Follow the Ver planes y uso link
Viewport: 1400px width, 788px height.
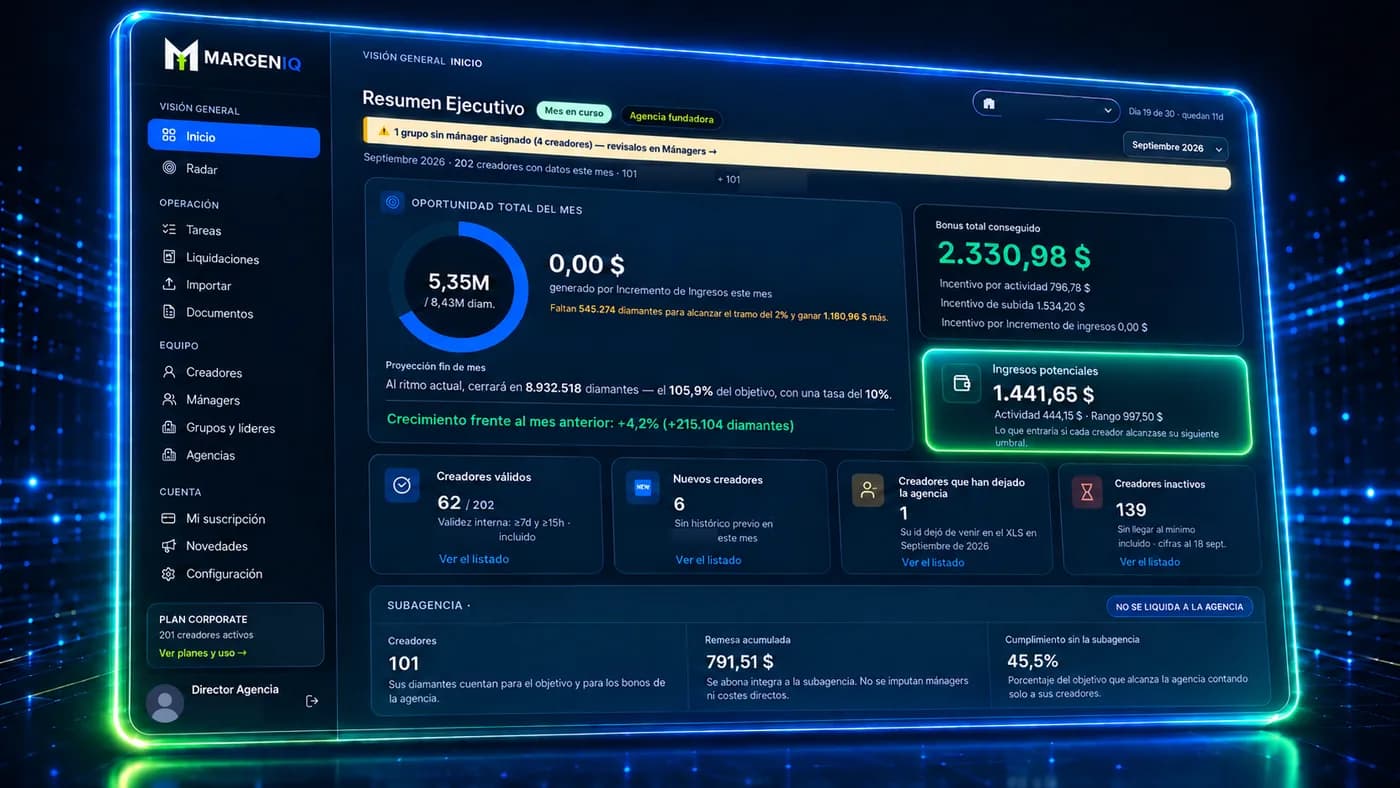(203, 653)
